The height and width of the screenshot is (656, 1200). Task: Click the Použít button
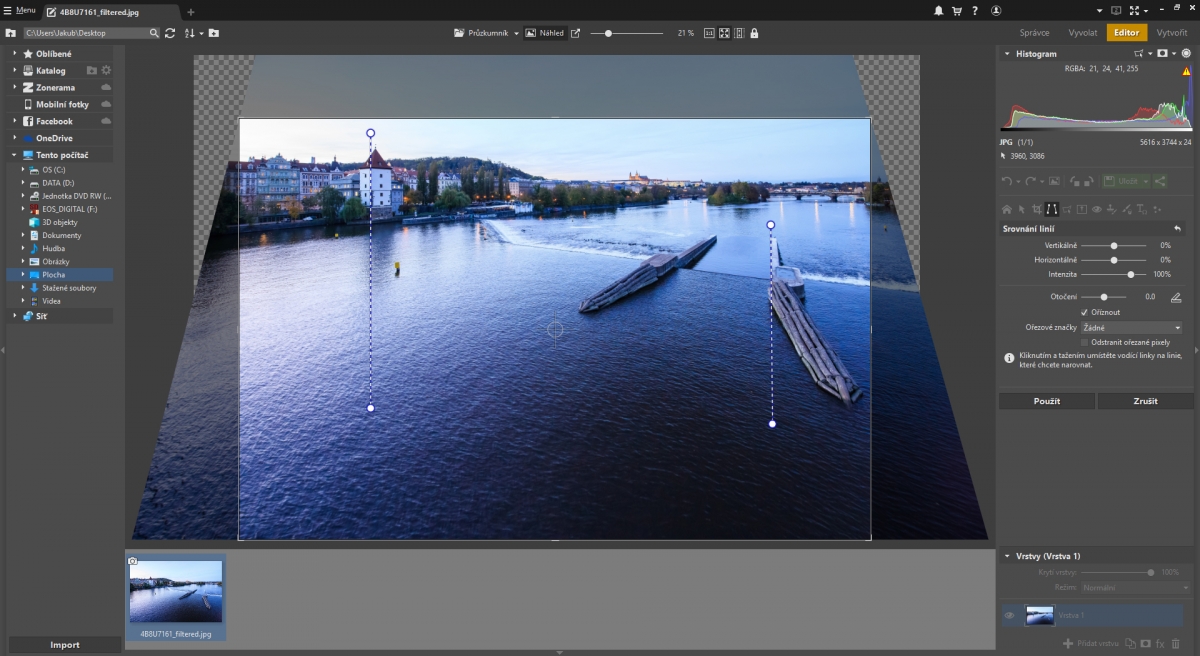[1047, 401]
